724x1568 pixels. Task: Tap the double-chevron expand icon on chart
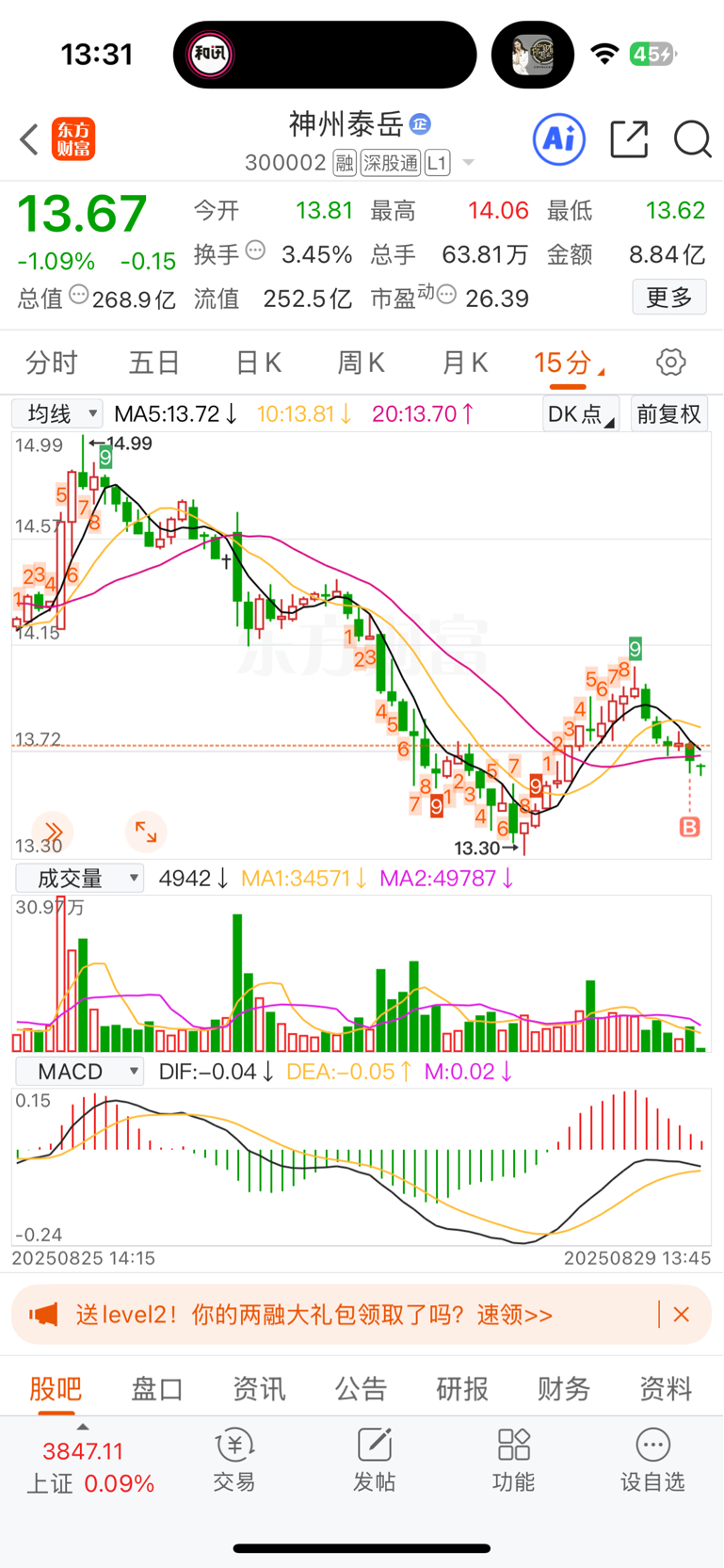coord(53,832)
